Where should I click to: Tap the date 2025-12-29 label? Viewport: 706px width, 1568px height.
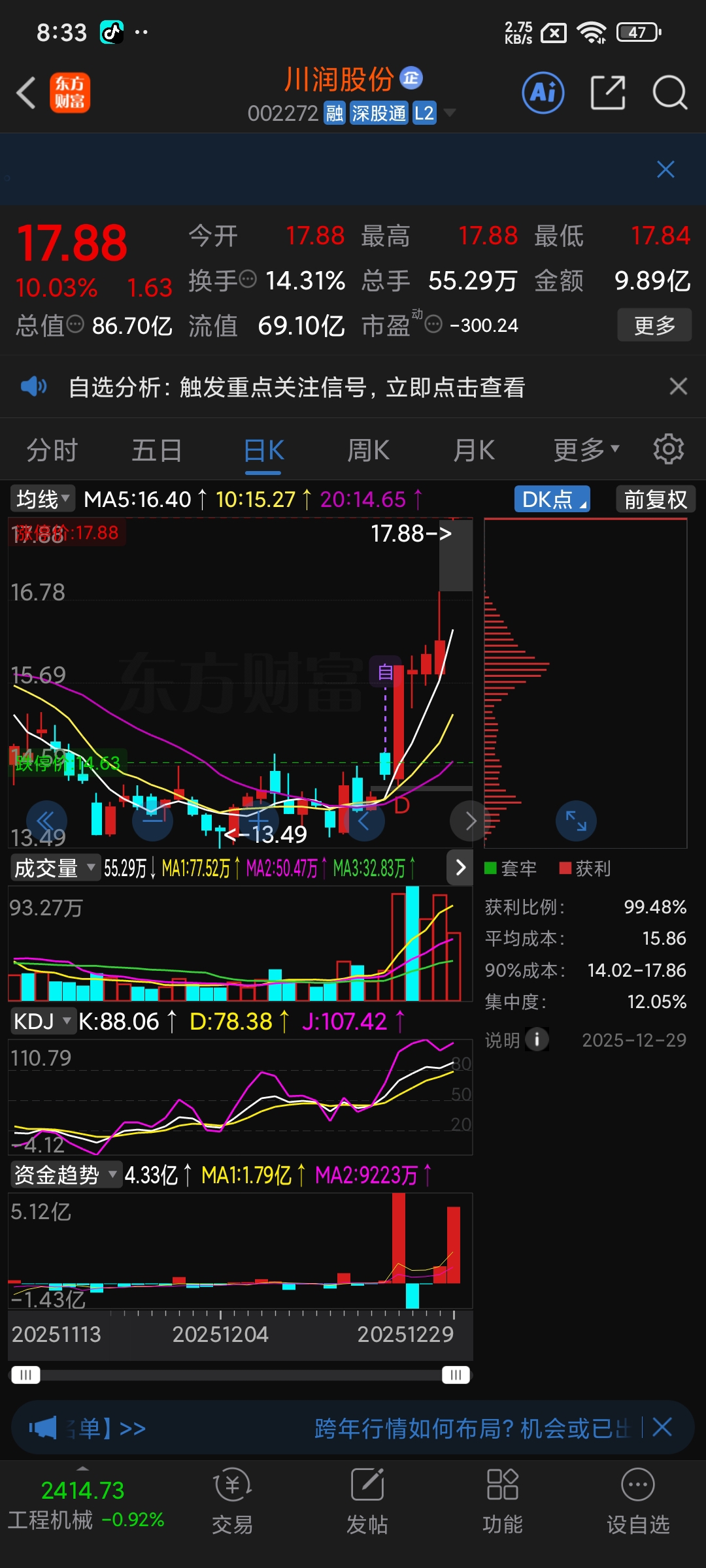[634, 1040]
